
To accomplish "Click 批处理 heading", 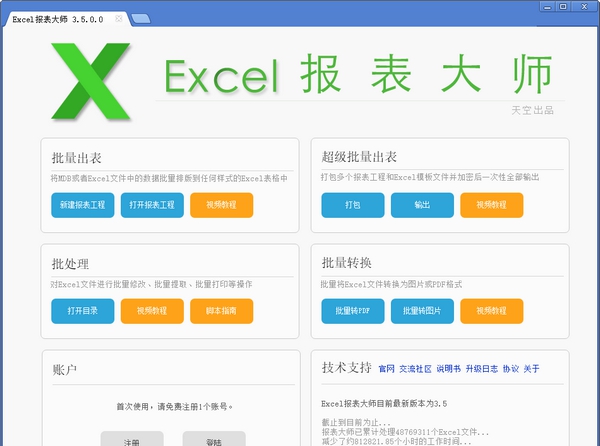I will click(x=70, y=264).
